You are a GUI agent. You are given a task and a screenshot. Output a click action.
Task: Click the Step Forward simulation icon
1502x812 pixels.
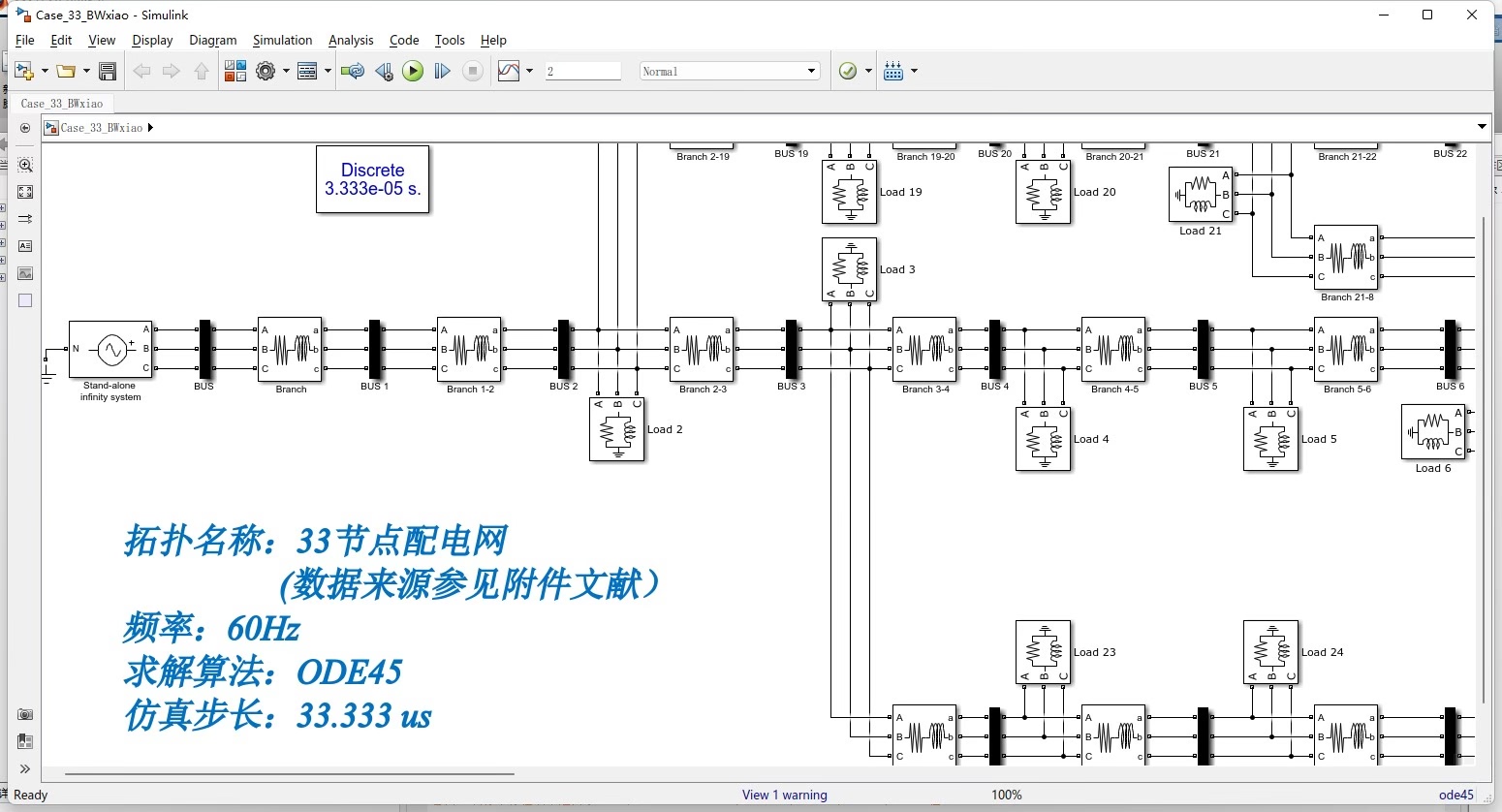[x=442, y=70]
